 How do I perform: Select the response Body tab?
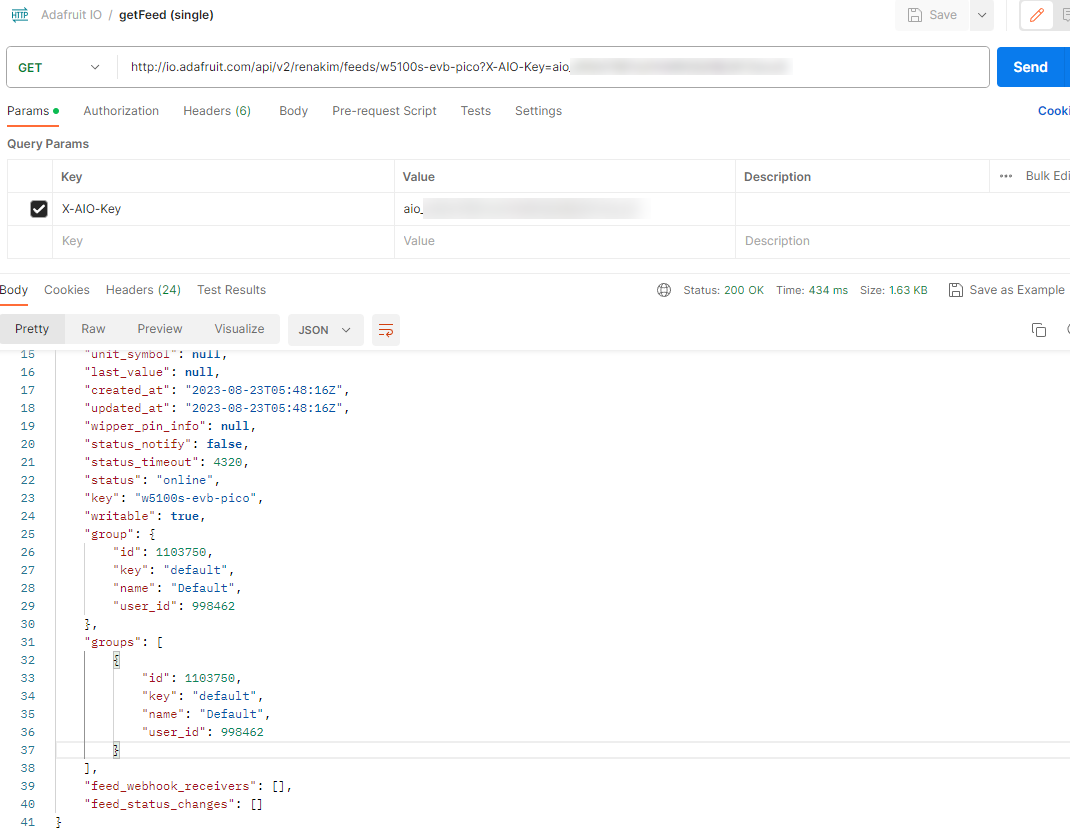click(14, 290)
